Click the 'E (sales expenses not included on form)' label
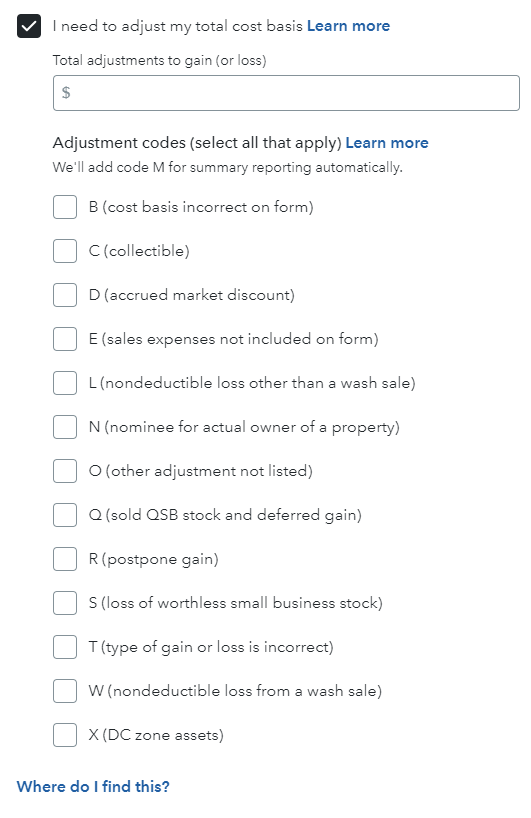The width and height of the screenshot is (531, 818). 233,339
